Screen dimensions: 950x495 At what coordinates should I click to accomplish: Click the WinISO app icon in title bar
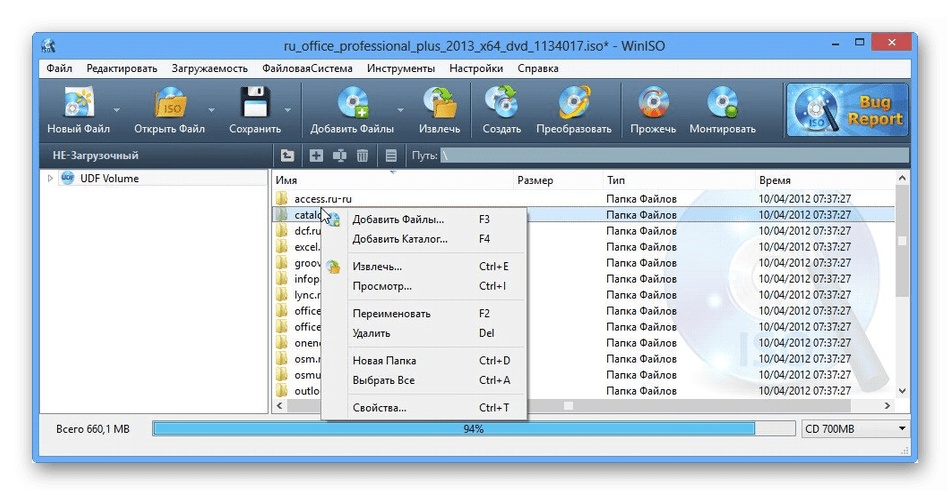(48, 46)
